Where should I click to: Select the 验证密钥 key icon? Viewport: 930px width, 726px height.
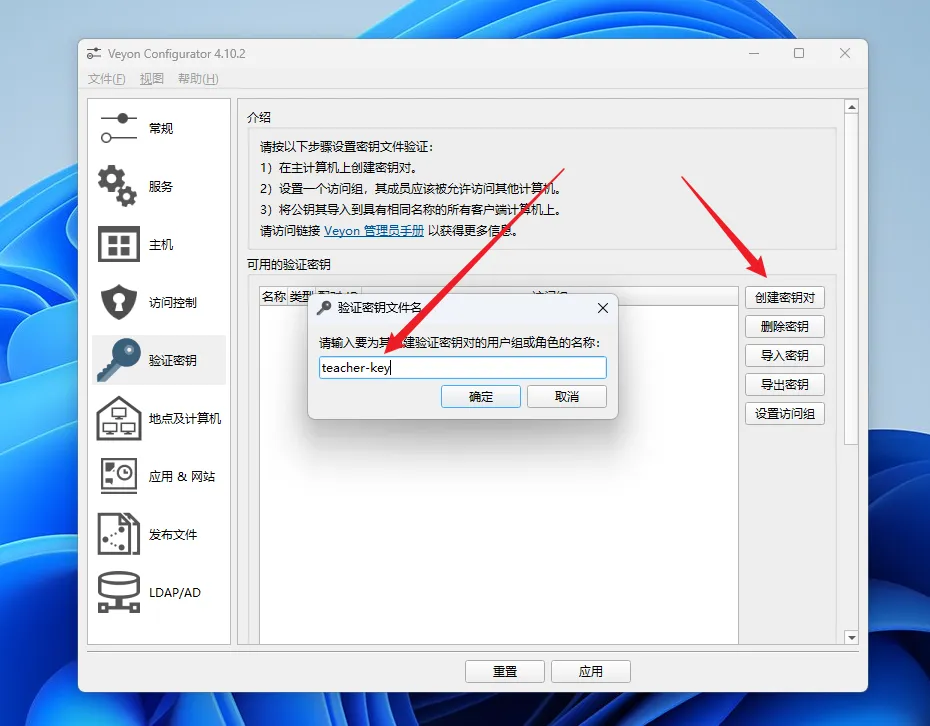[119, 360]
